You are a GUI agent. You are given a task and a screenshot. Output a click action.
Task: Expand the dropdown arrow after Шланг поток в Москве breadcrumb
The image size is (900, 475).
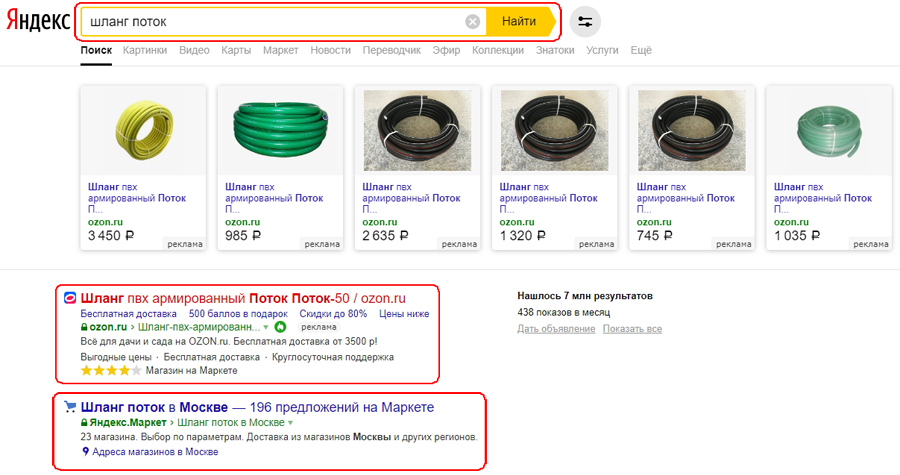[x=290, y=423]
